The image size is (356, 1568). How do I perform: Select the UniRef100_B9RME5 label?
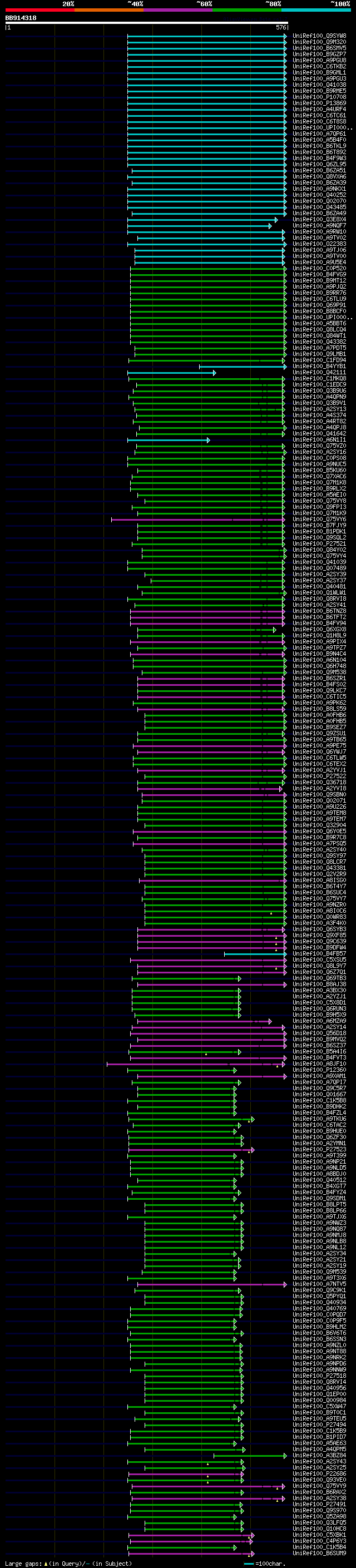(319, 91)
